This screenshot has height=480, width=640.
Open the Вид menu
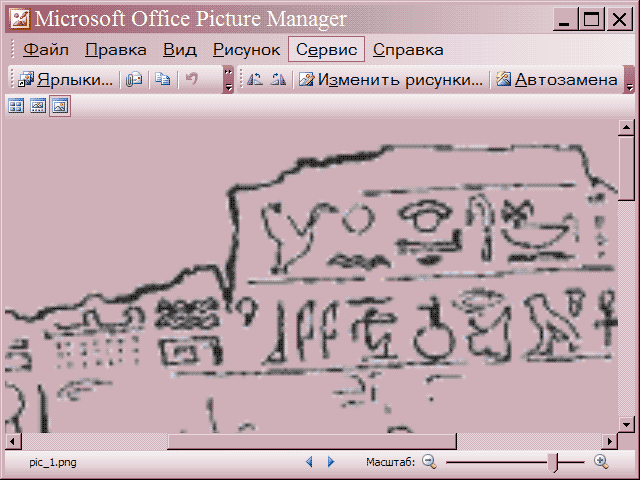pos(180,50)
